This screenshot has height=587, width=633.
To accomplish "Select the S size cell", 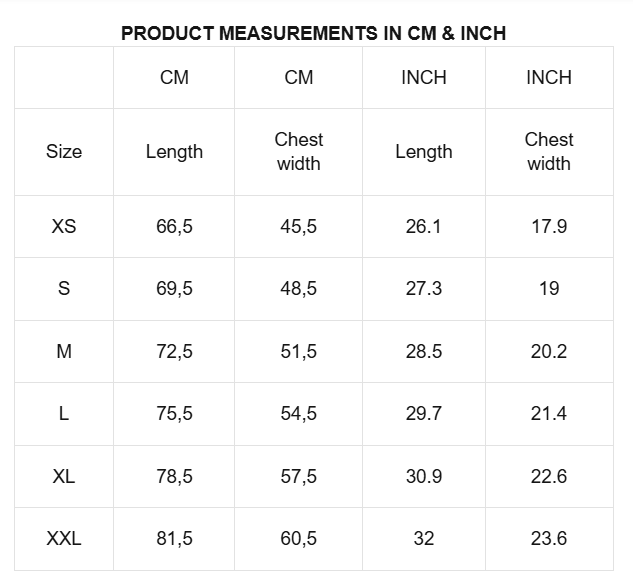I will tap(64, 289).
